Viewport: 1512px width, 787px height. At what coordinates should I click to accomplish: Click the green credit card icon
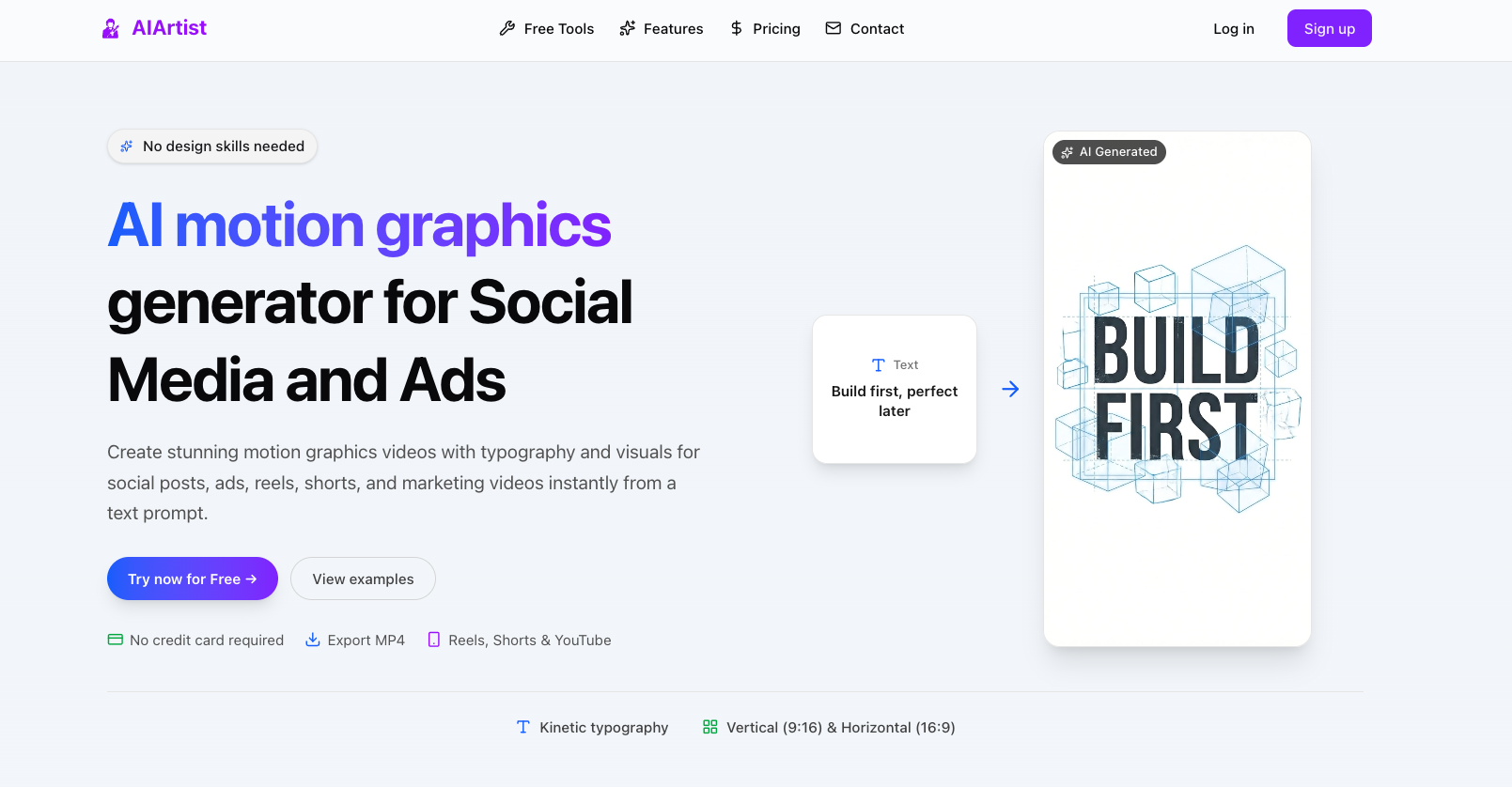(116, 640)
